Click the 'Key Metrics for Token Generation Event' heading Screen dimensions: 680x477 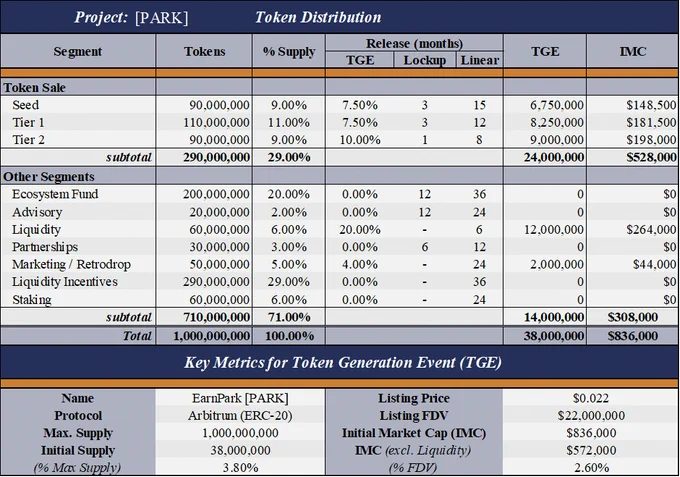[343, 363]
